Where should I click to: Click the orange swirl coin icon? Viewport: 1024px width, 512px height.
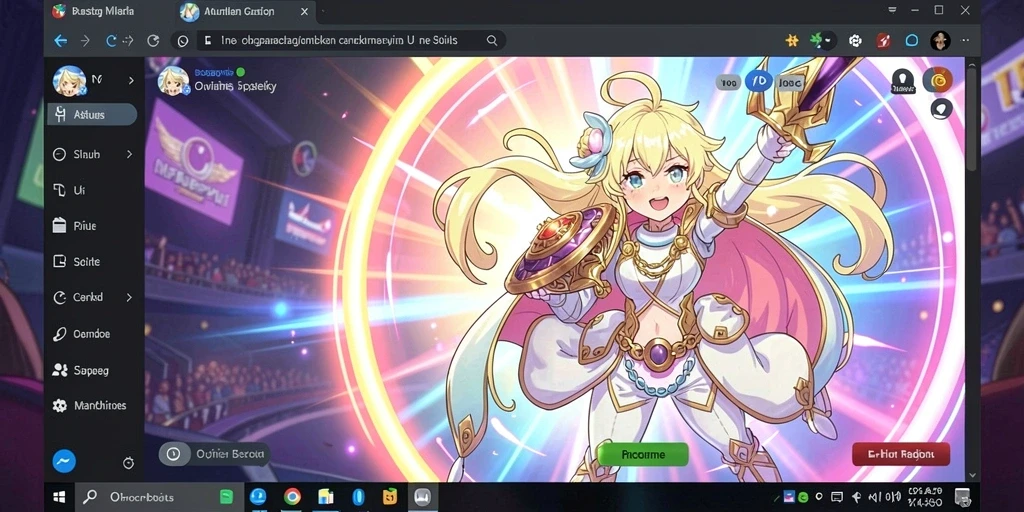click(938, 80)
